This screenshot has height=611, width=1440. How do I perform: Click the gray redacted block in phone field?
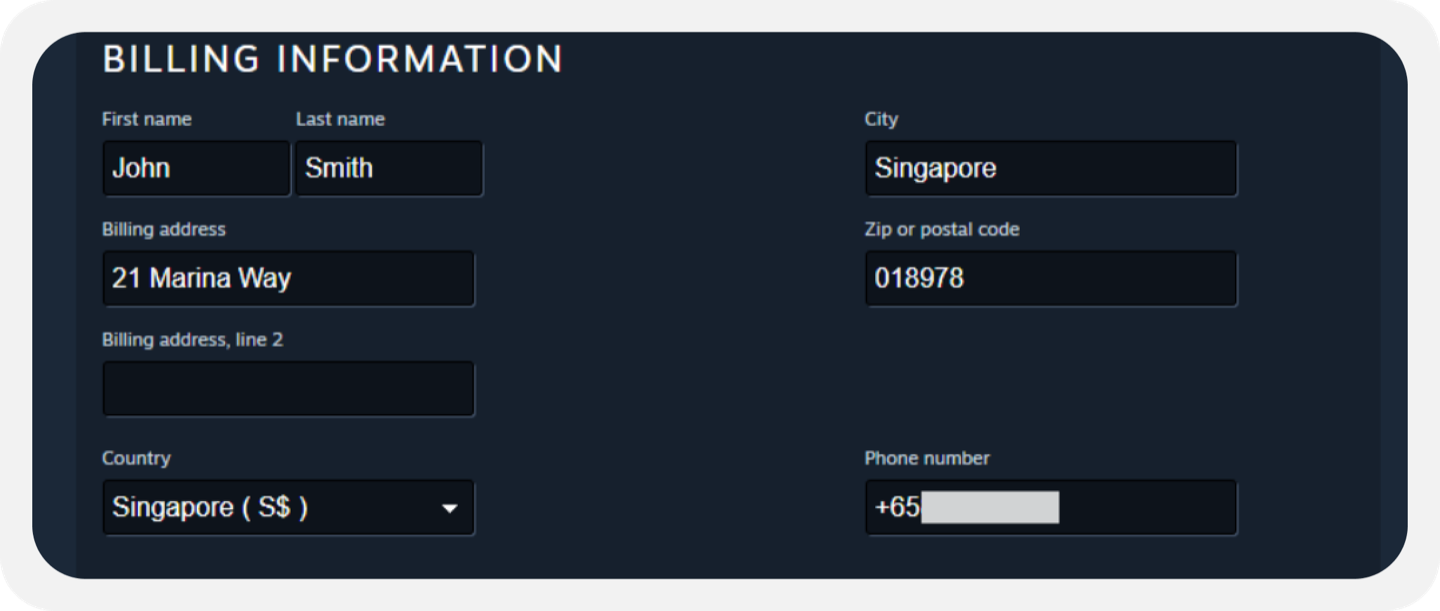click(990, 507)
